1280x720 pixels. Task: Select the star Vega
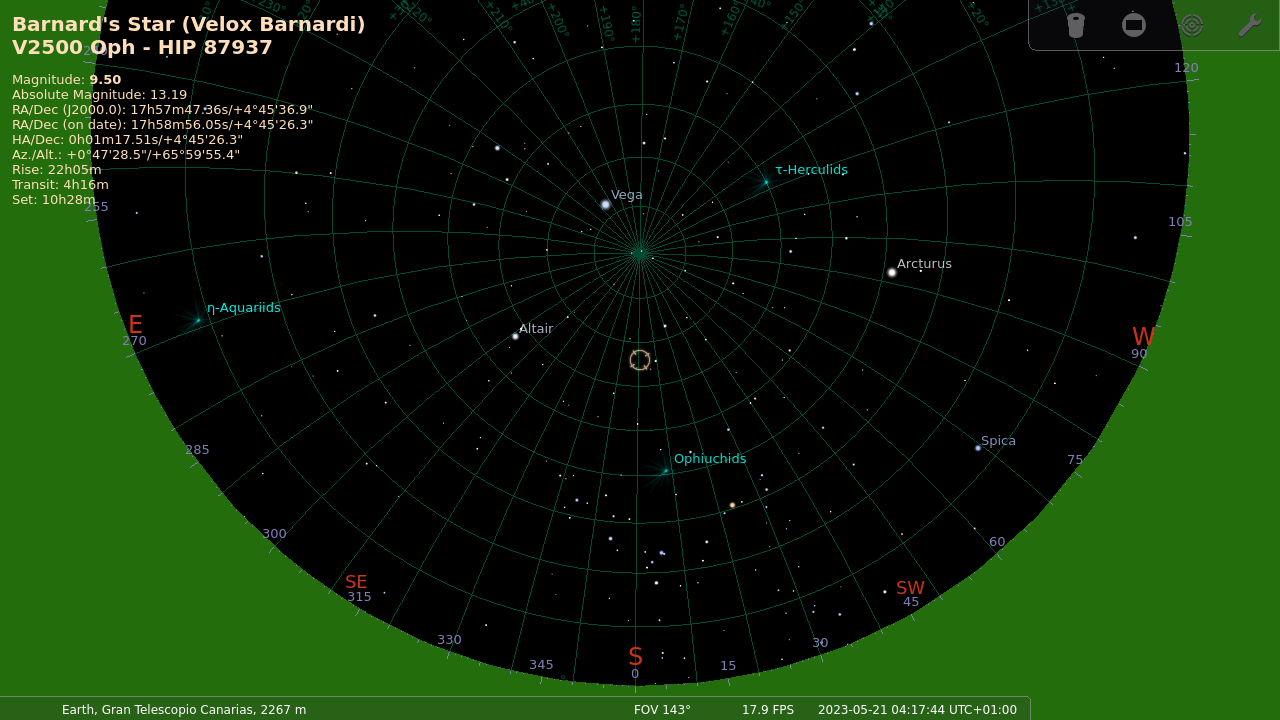[x=605, y=204]
